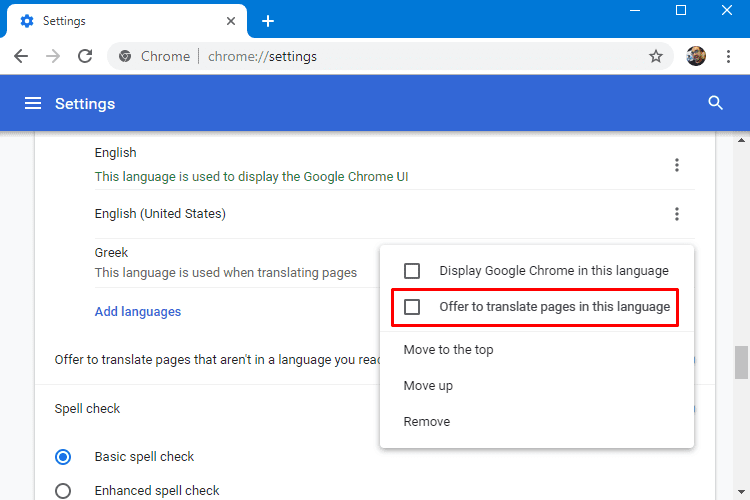Viewport: 750px width, 500px height.
Task: Select Basic spell check radio button
Action: pos(63,457)
